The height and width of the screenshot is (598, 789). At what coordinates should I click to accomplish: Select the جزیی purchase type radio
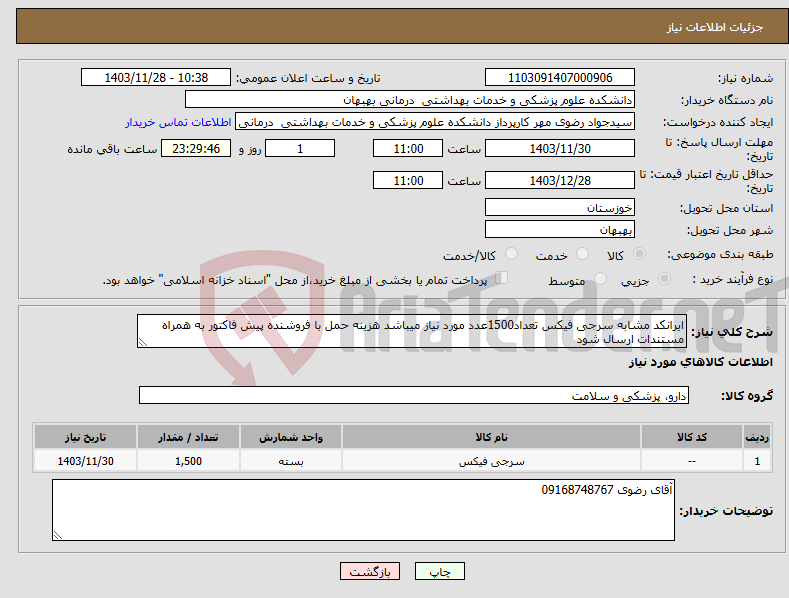(x=664, y=279)
